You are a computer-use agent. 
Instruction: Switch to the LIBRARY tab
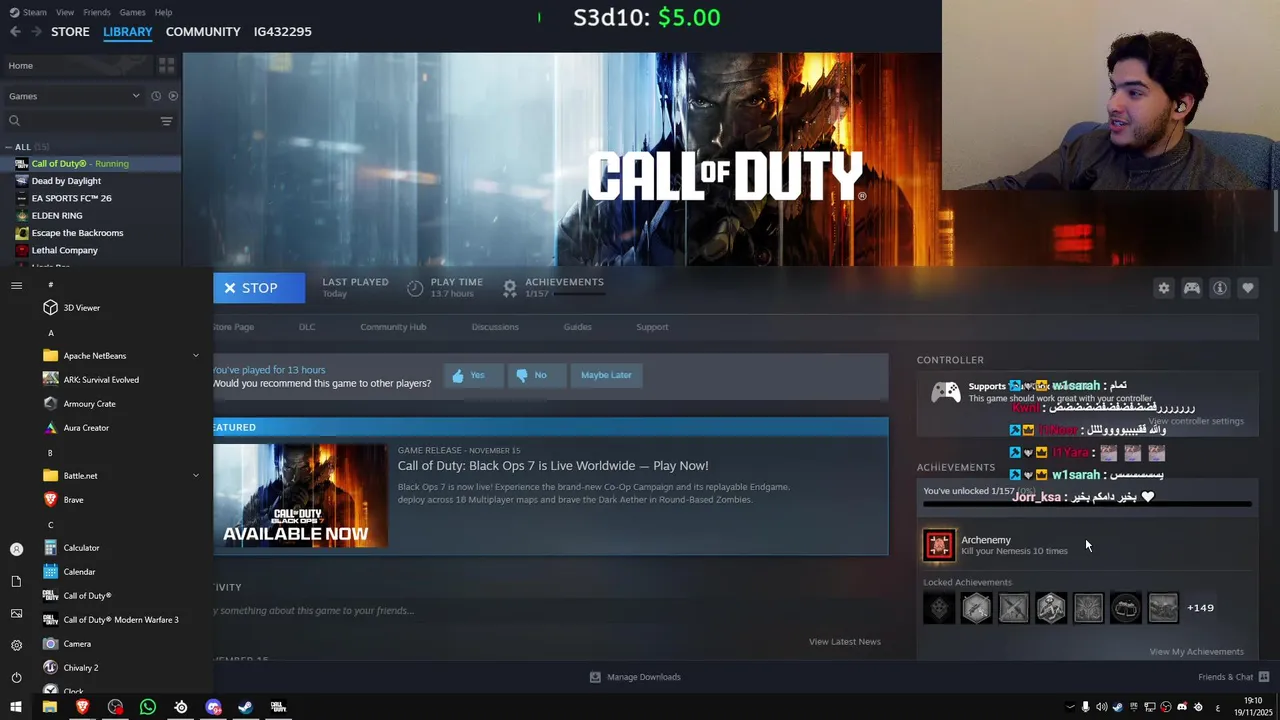point(128,32)
